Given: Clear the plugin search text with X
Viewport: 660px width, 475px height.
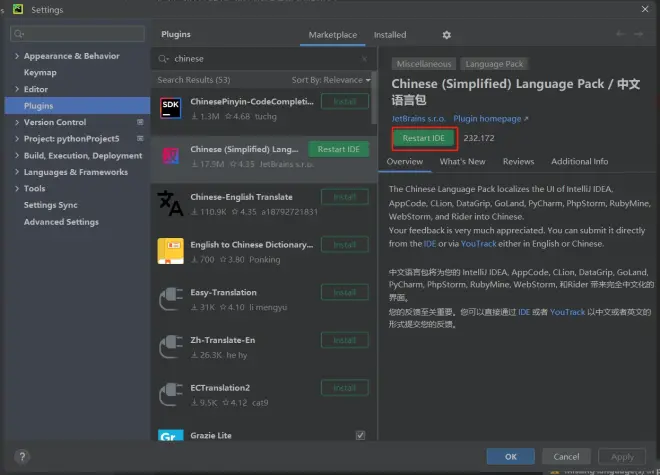Looking at the screenshot, I should pos(365,59).
